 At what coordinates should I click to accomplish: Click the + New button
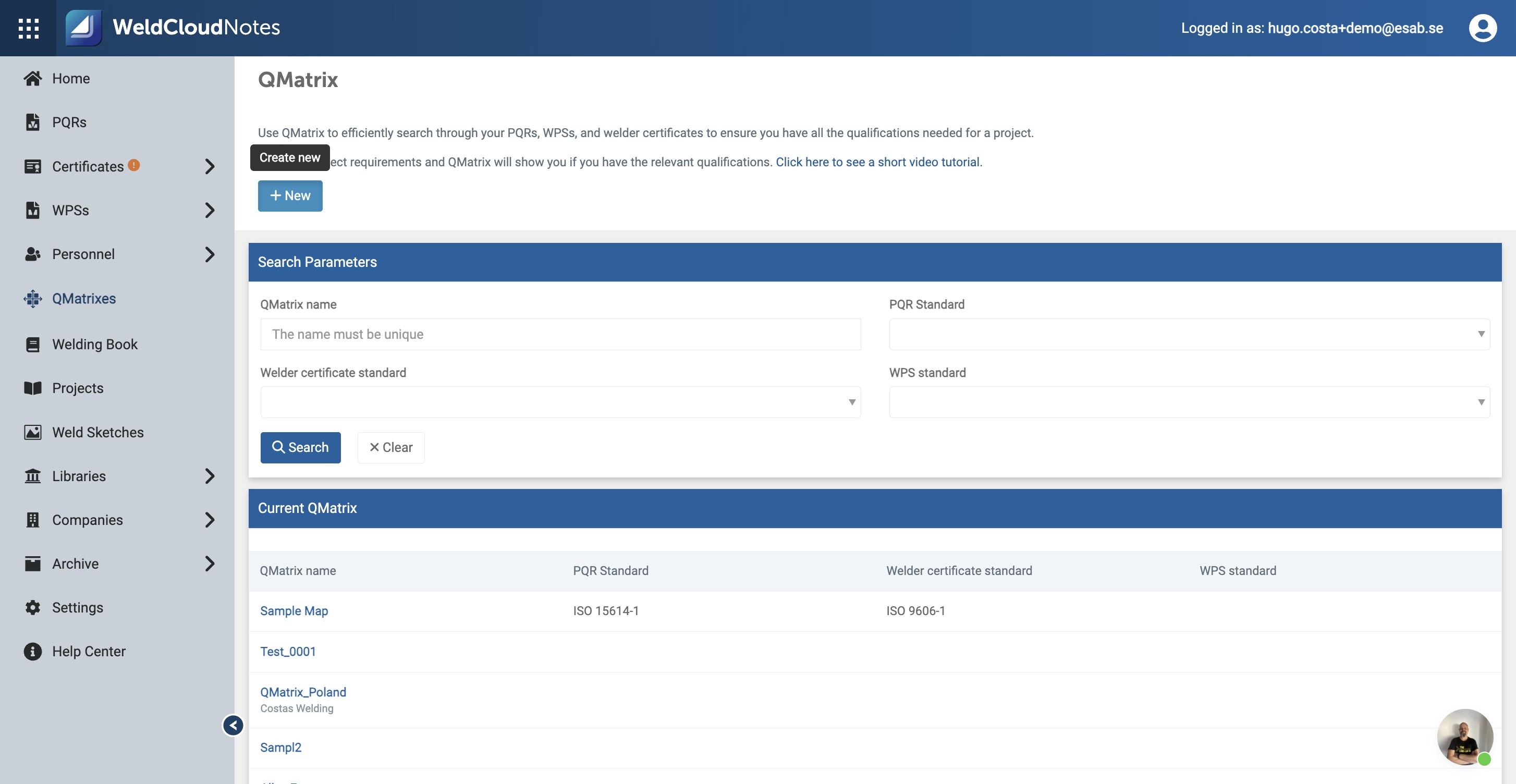290,195
